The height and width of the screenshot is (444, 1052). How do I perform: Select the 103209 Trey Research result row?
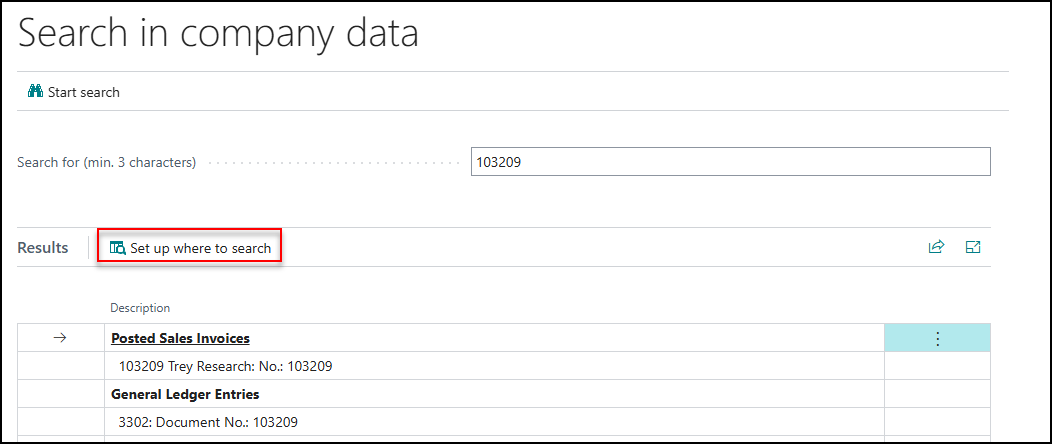(494, 366)
